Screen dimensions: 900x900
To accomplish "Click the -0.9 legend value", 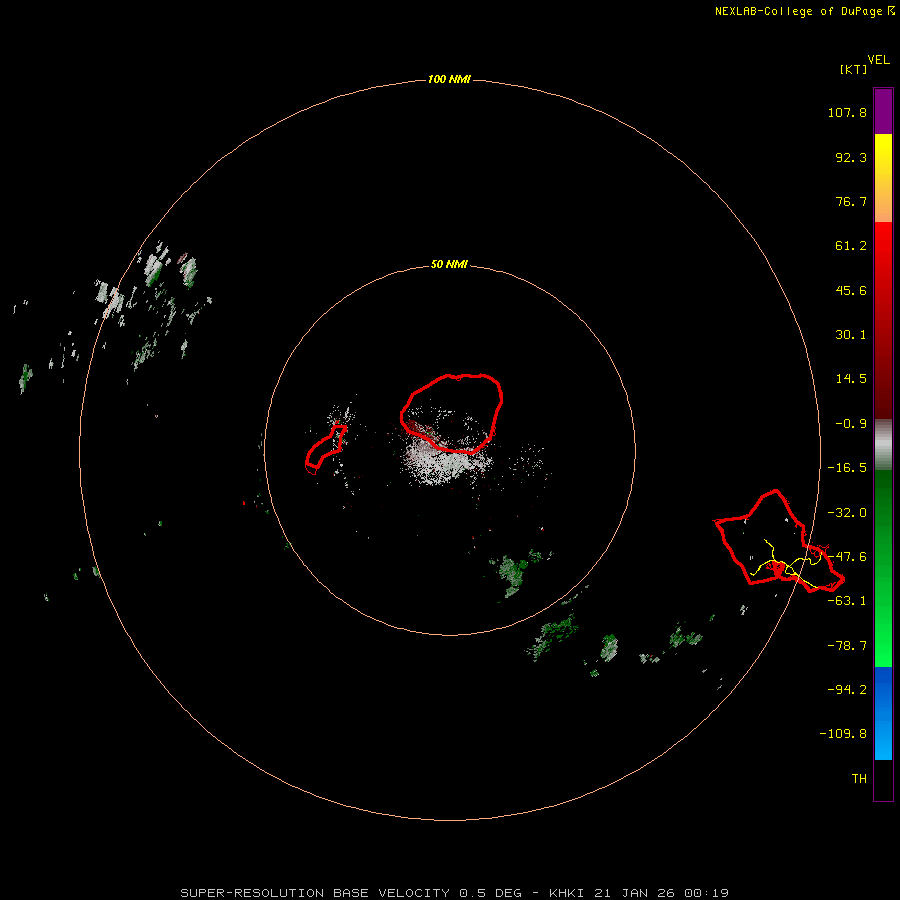I will [x=851, y=424].
